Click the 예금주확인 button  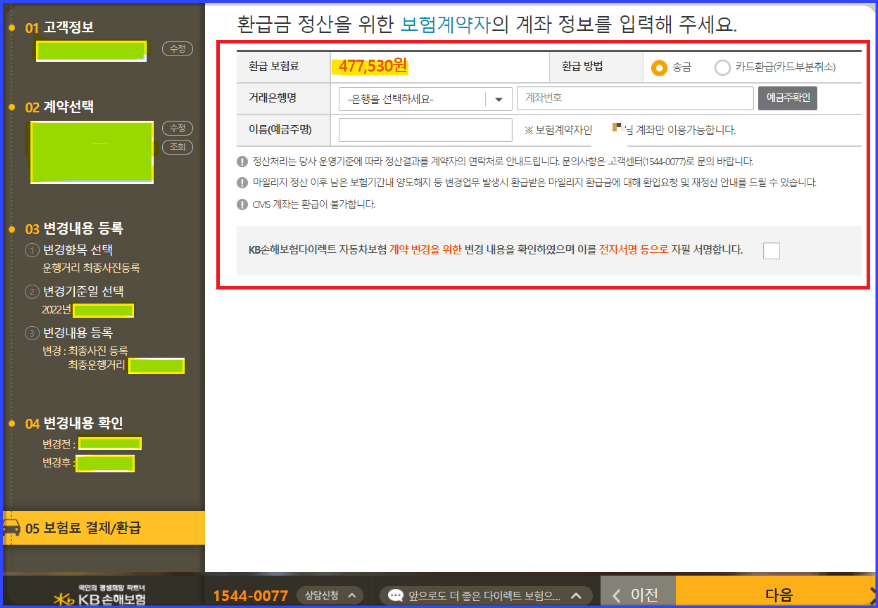pyautogui.click(x=787, y=98)
